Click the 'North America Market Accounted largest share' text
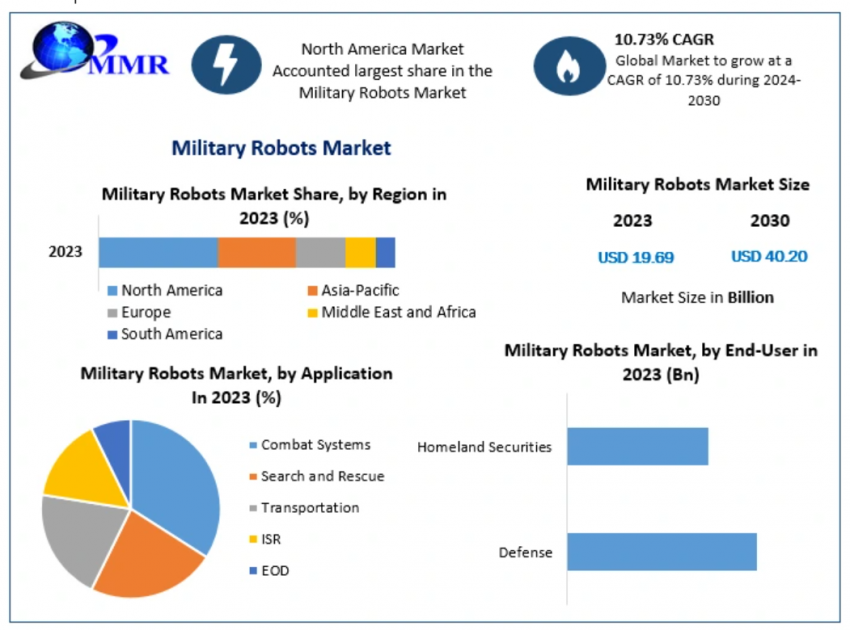This screenshot has height=630, width=850. [382, 71]
